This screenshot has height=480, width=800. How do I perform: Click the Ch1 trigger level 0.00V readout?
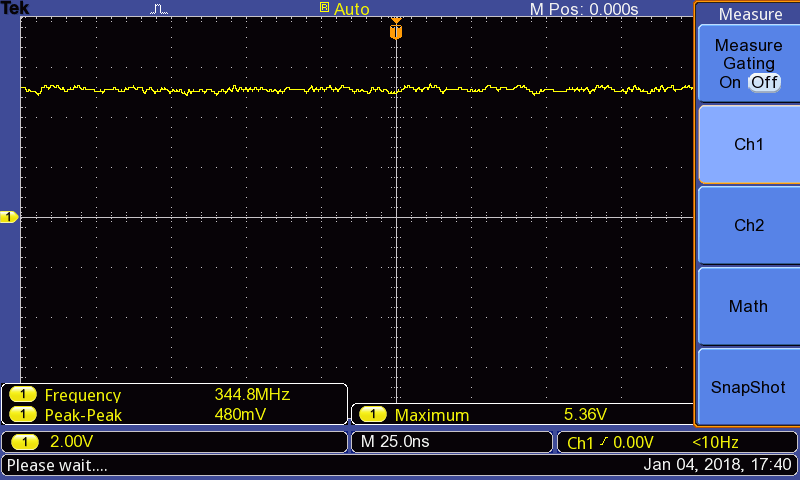(x=610, y=442)
